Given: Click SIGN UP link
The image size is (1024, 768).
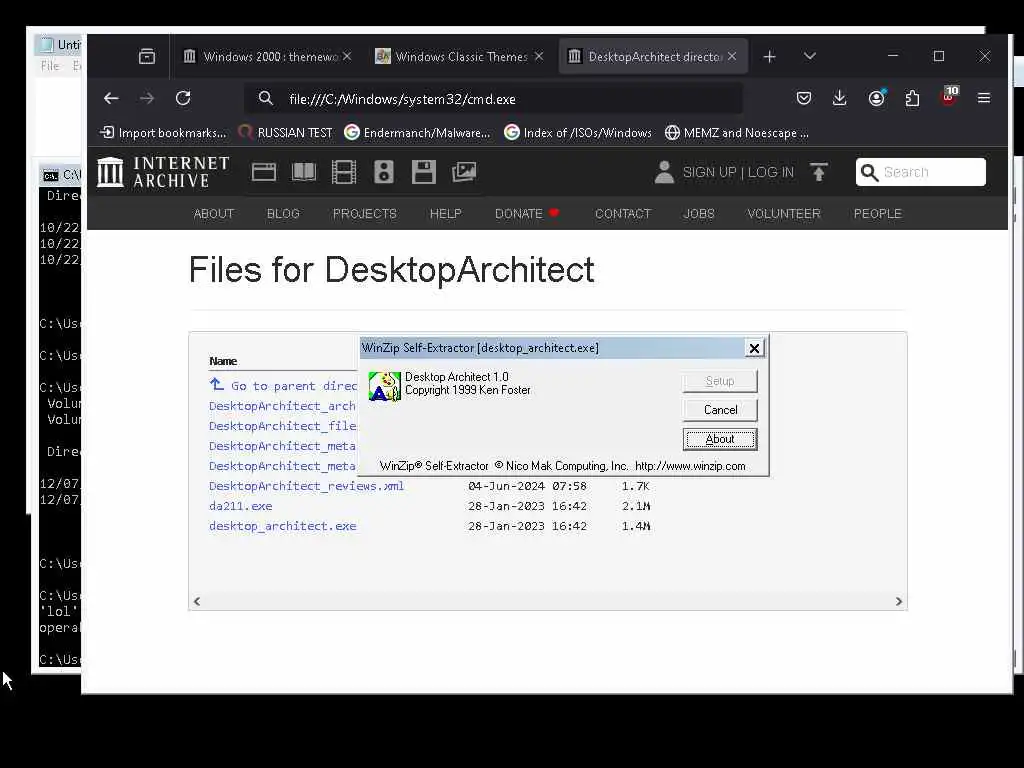Looking at the screenshot, I should point(709,172).
